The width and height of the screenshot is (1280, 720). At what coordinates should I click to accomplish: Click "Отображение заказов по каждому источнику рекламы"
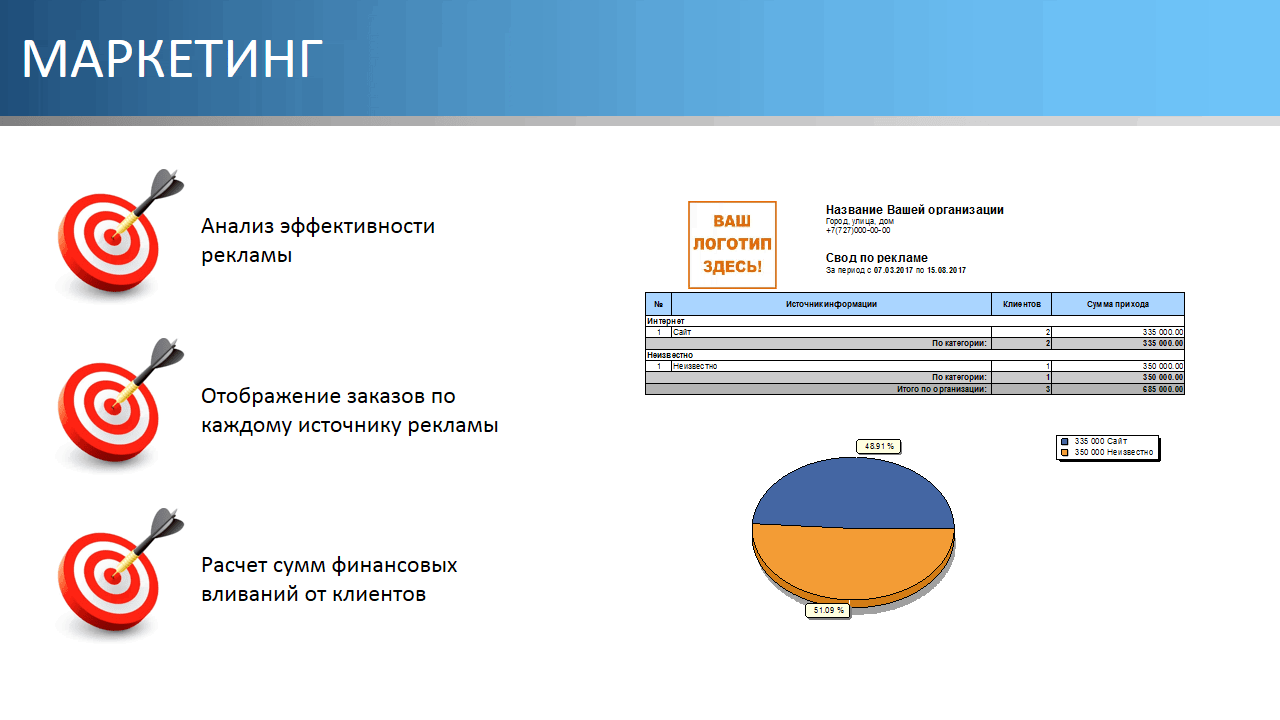tap(350, 410)
